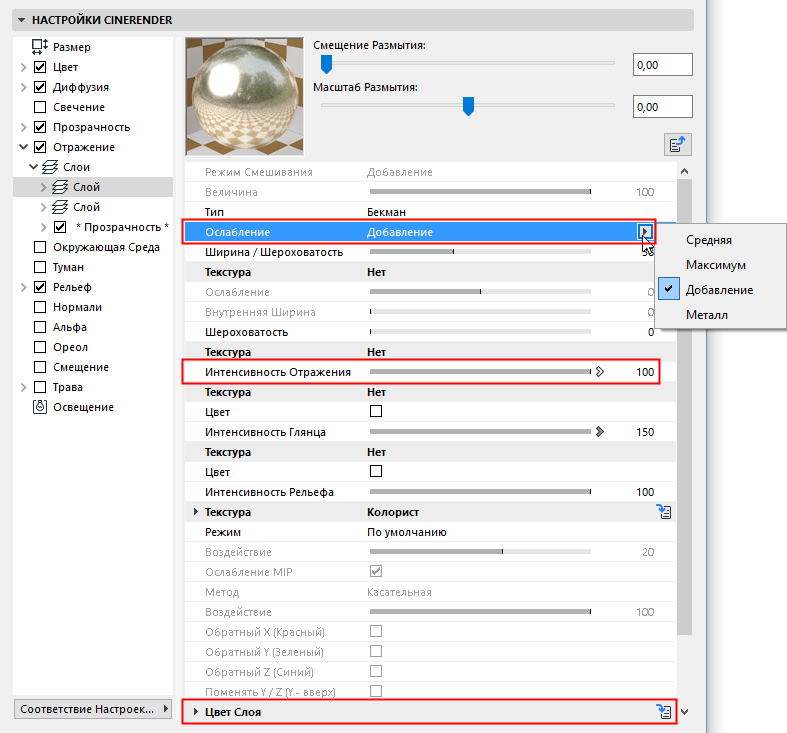
Task: Open the Освещение lighting icon
Action: pyautogui.click(x=40, y=407)
